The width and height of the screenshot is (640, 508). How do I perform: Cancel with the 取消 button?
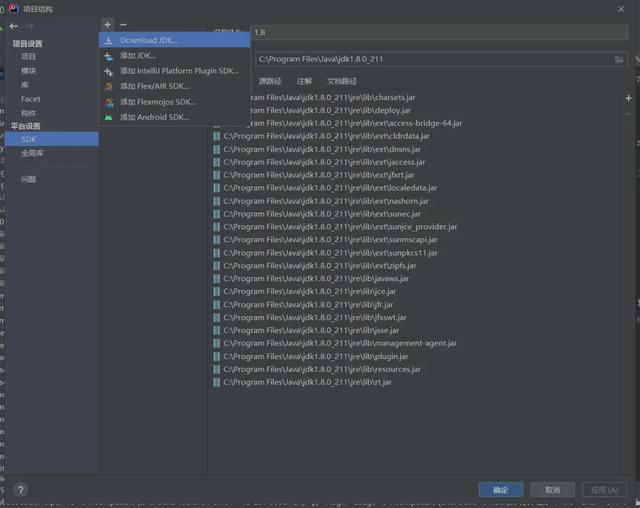point(553,490)
